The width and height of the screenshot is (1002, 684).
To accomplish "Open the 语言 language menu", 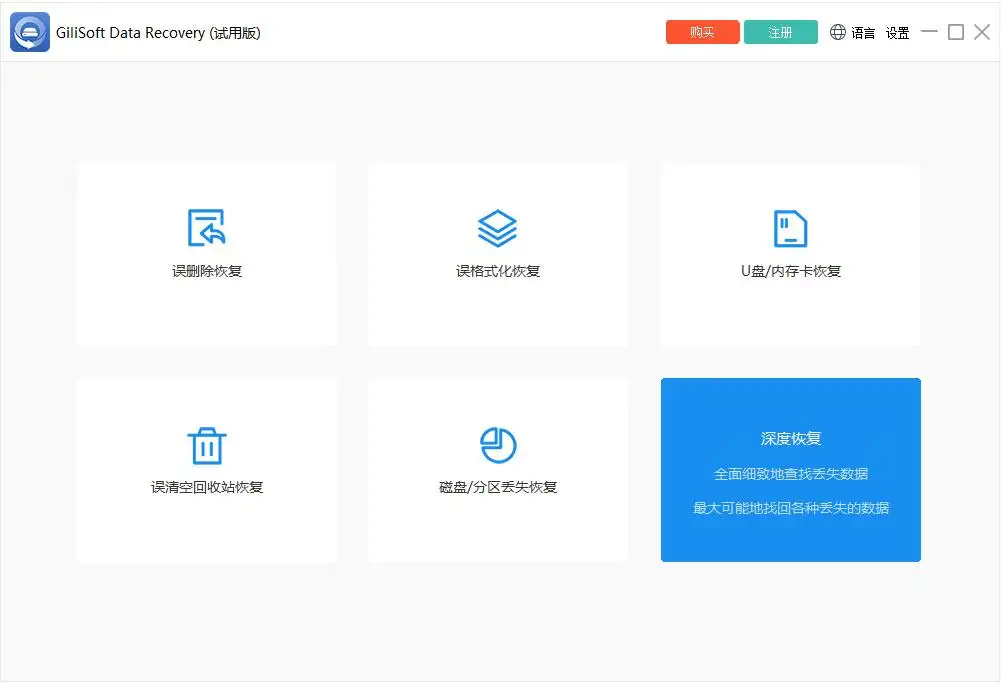I will point(863,33).
